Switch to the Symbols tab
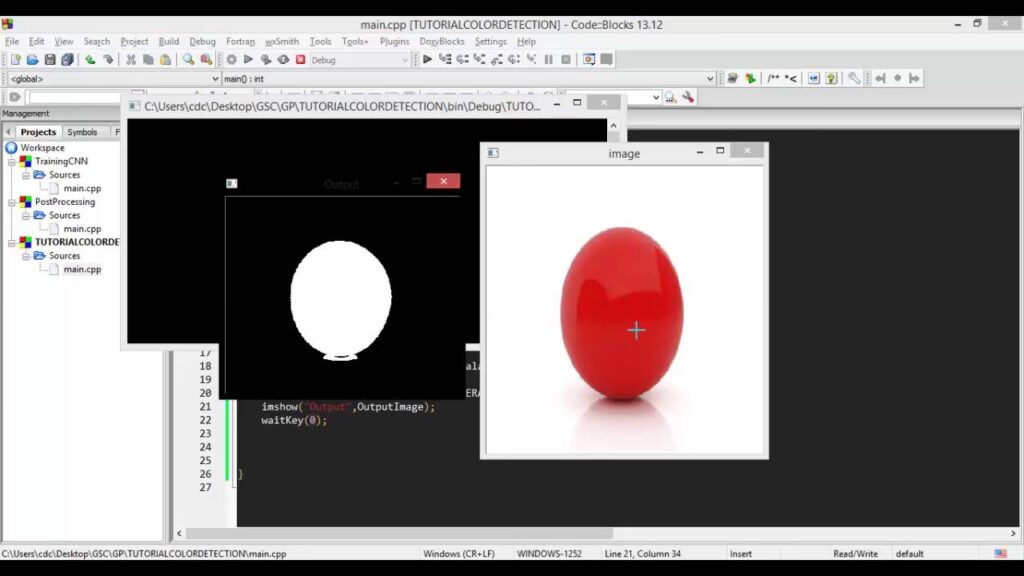 [x=82, y=132]
